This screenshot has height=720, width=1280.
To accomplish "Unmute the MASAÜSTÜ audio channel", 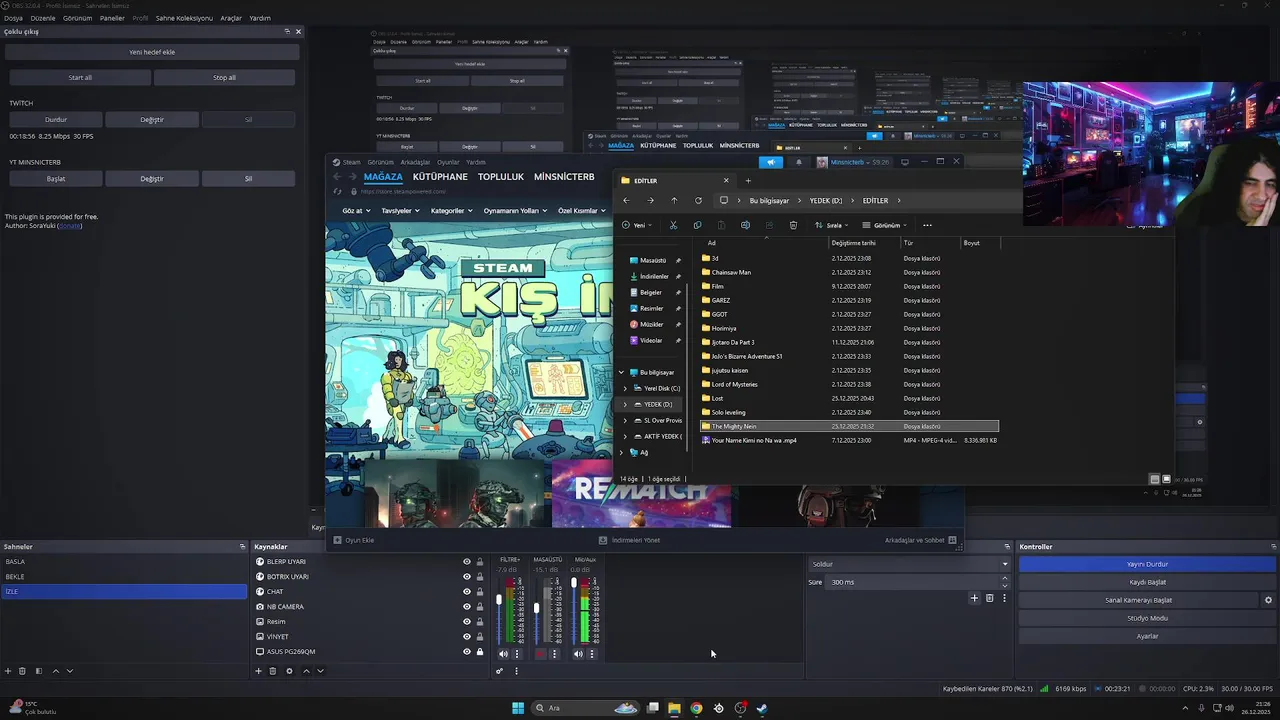I will coord(540,654).
